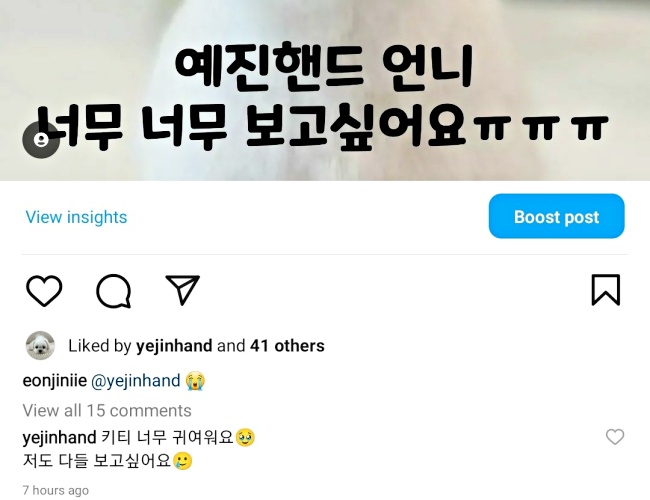The width and height of the screenshot is (650, 500).
Task: Tap the tagged people icon on the photo
Action: 41,140
